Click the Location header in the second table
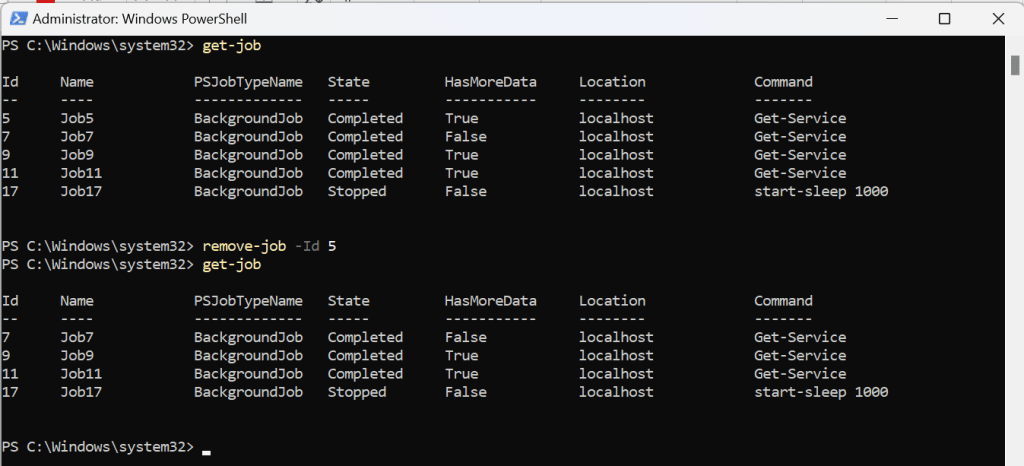The width and height of the screenshot is (1024, 466). [612, 301]
